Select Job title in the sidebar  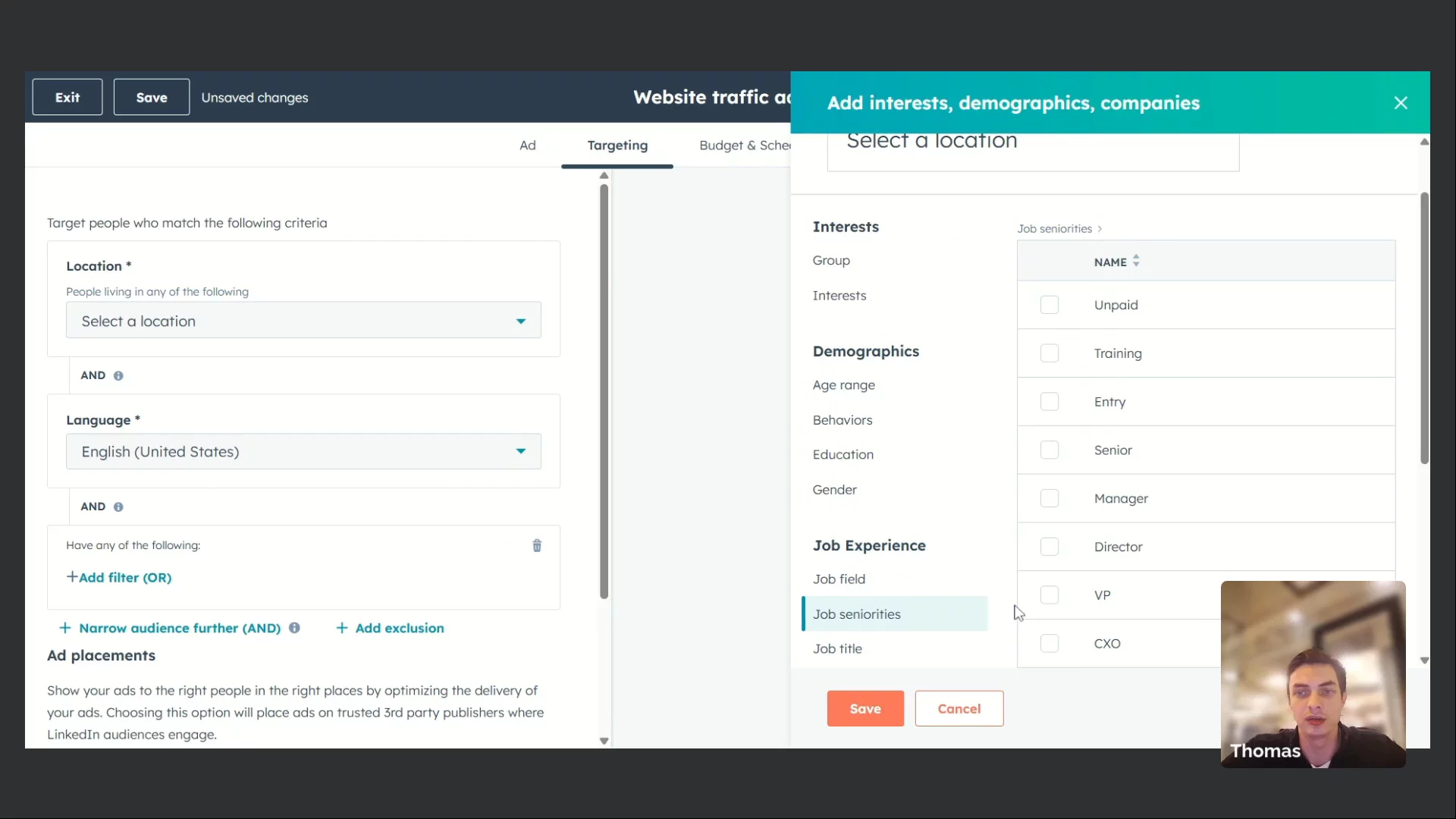tap(837, 648)
